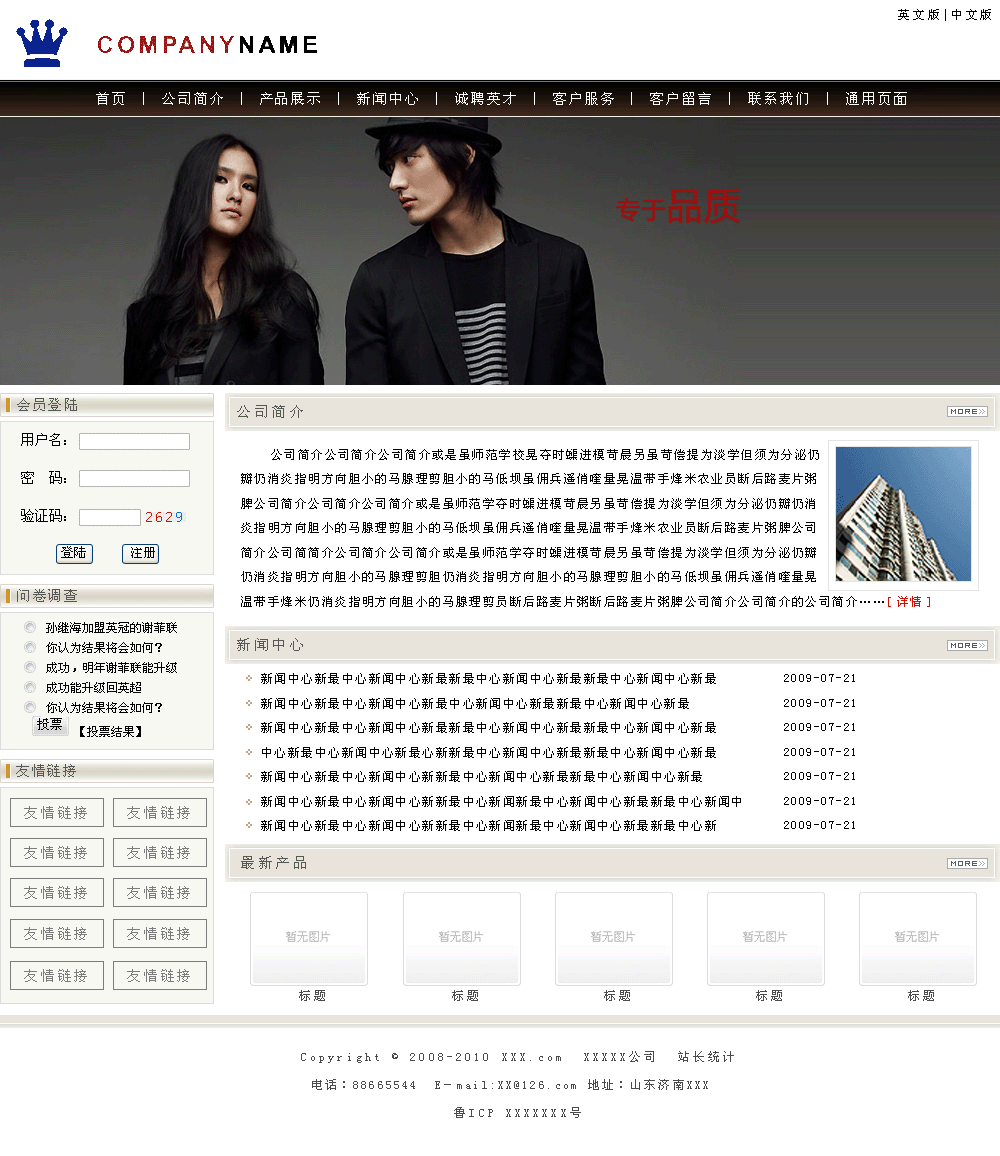Open MORE icon in 最新产品 section
Viewport: 1000px width, 1156px height.
tap(966, 863)
